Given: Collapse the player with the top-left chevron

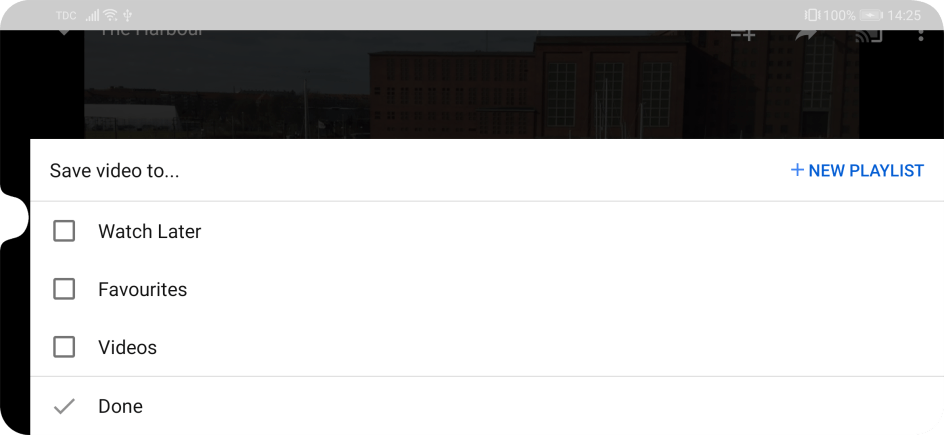Looking at the screenshot, I should [x=64, y=32].
